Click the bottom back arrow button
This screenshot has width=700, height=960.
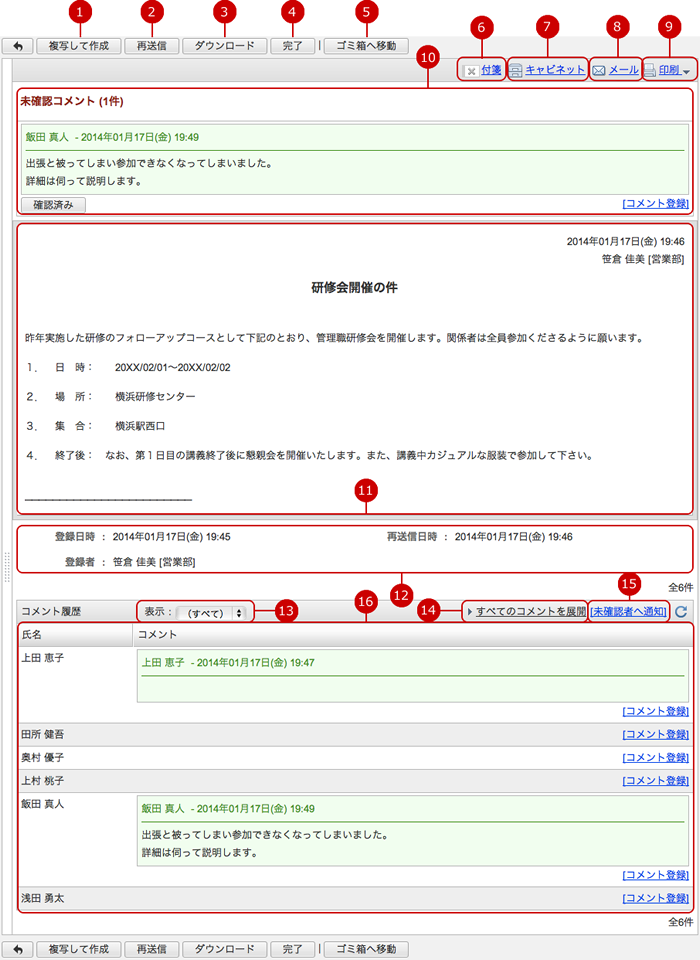17,949
